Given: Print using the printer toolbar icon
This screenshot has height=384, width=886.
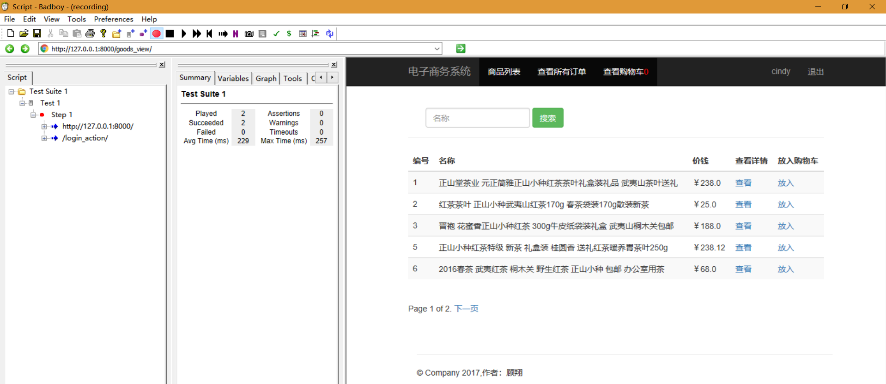Looking at the screenshot, I should [90, 34].
